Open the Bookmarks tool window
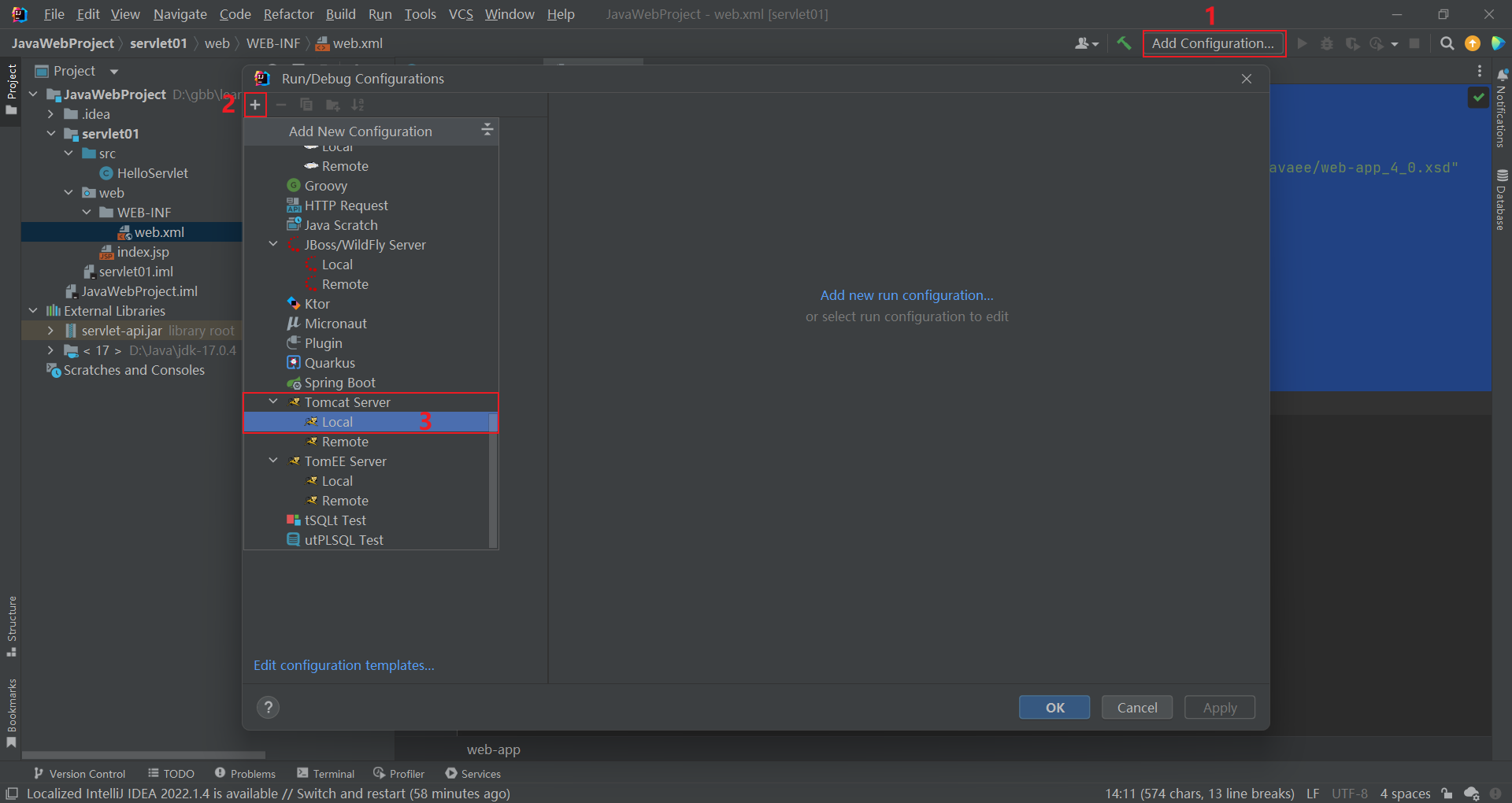This screenshot has height=803, width=1512. (x=11, y=713)
